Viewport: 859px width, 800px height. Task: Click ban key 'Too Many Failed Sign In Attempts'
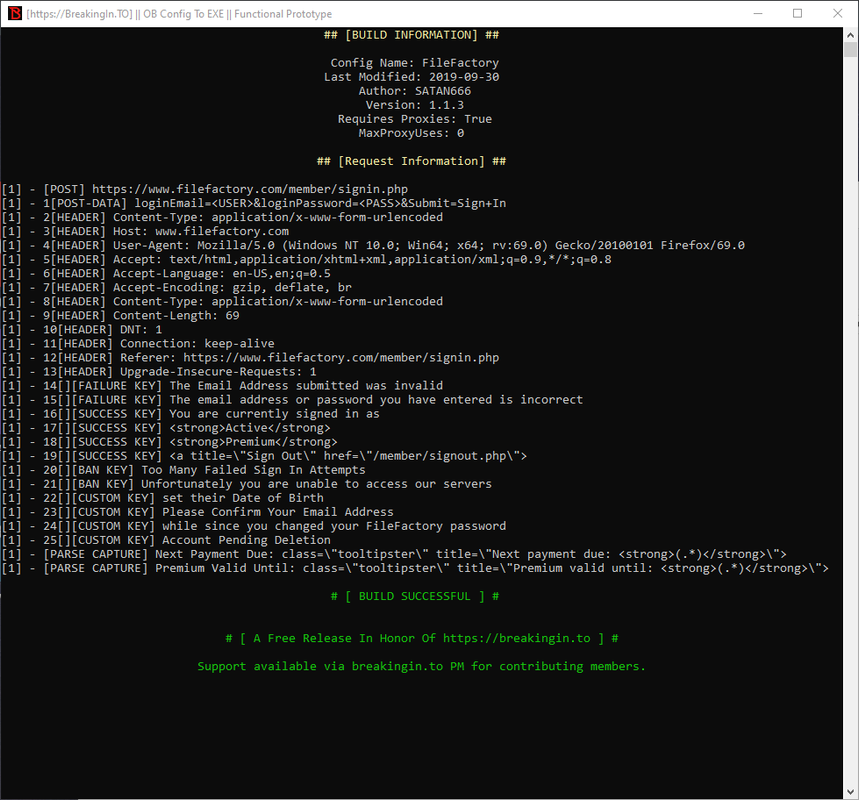(184, 470)
